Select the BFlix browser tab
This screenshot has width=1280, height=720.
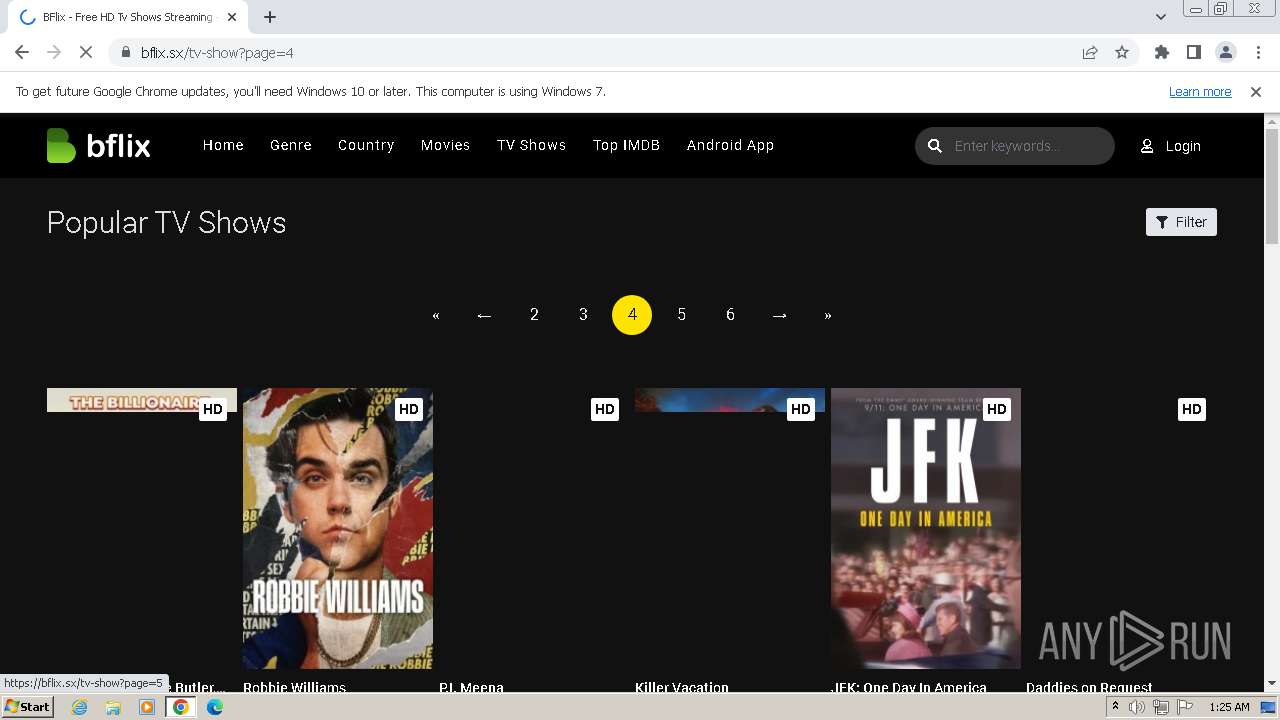(128, 17)
